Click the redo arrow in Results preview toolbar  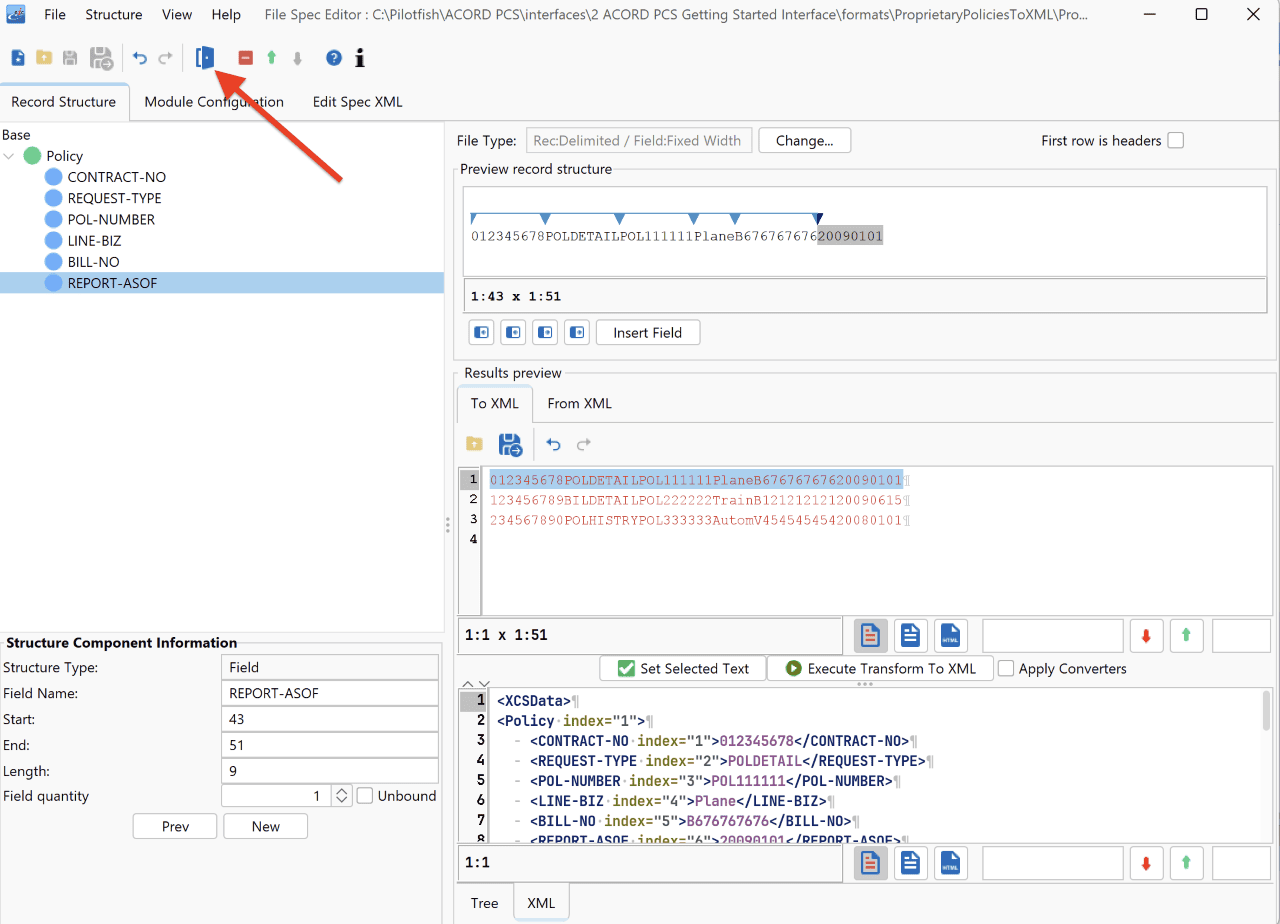(584, 444)
